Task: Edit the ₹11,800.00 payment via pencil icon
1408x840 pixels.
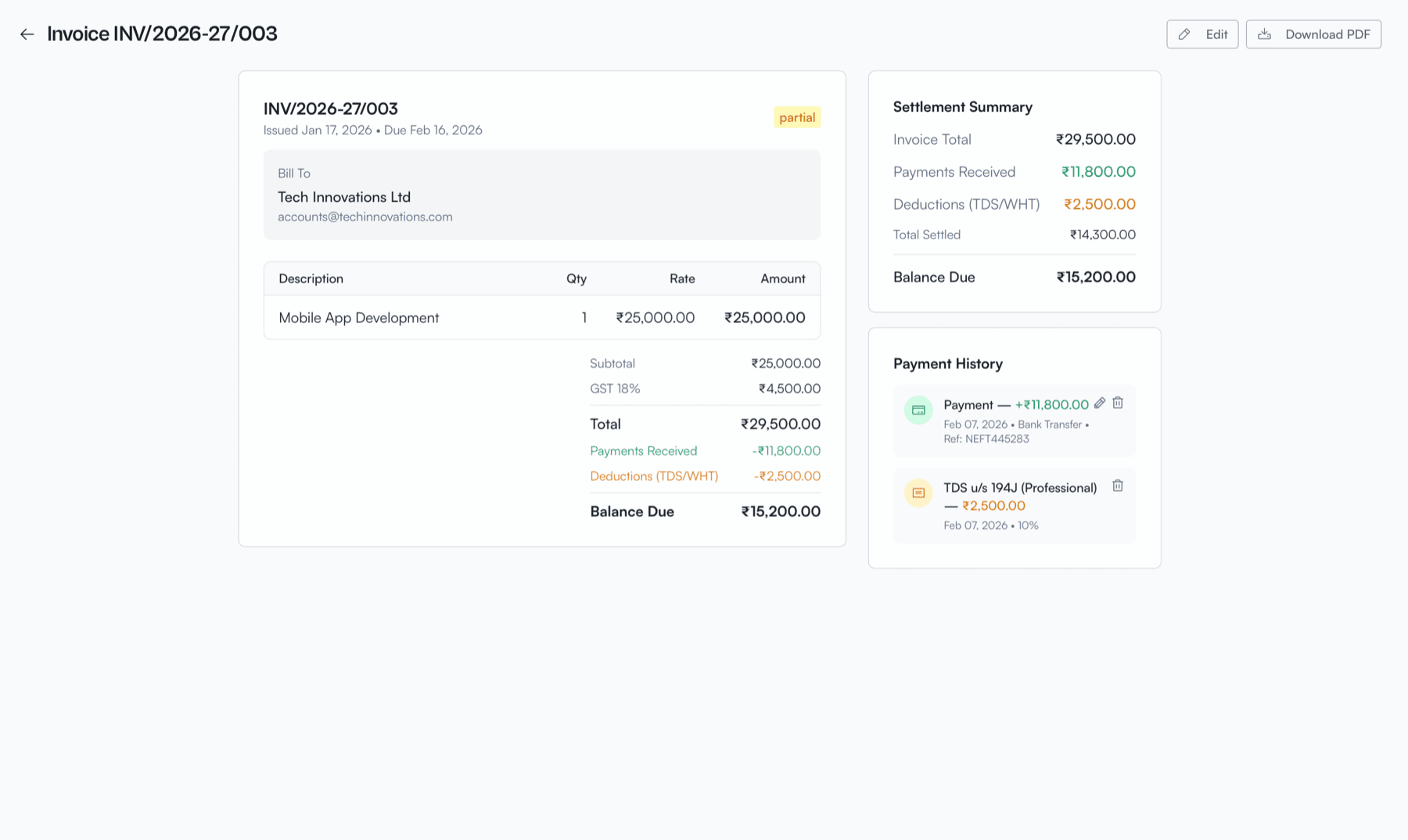Action: click(x=1099, y=403)
